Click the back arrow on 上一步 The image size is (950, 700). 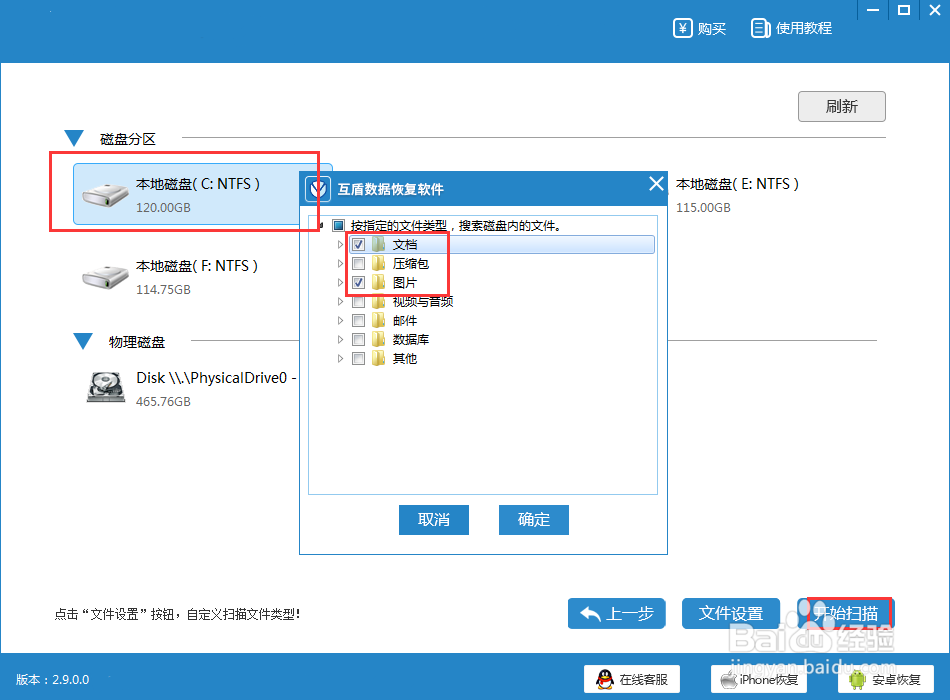click(x=590, y=614)
